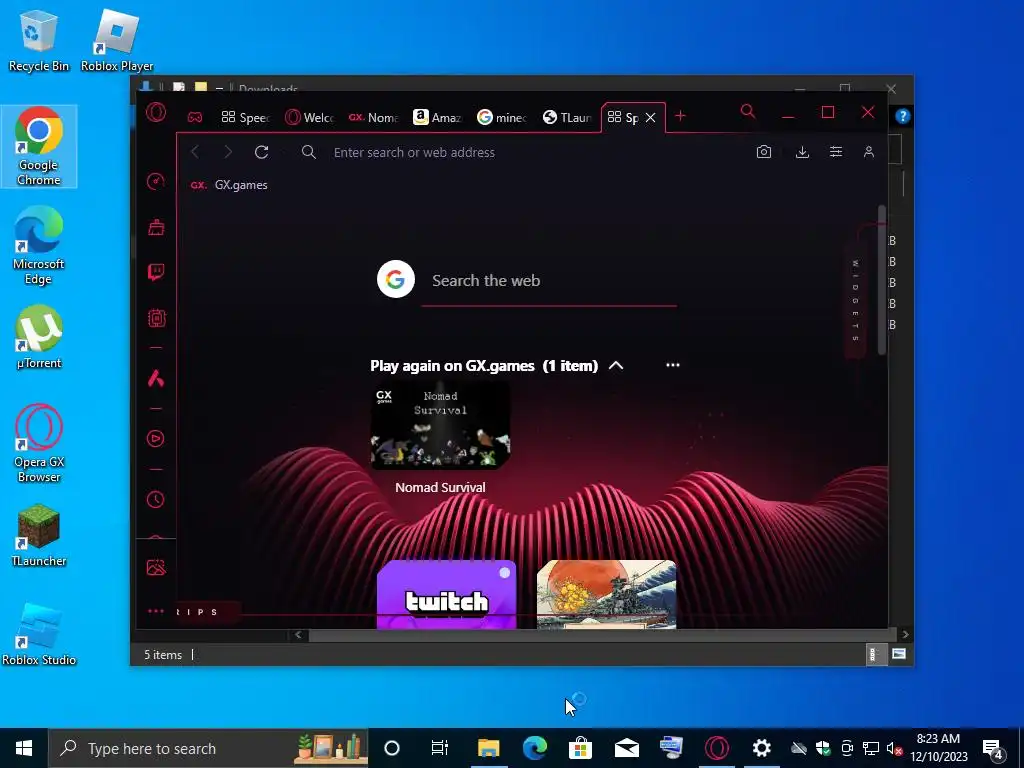1024x768 pixels.
Task: Open a new tab with plus icon
Action: (680, 116)
